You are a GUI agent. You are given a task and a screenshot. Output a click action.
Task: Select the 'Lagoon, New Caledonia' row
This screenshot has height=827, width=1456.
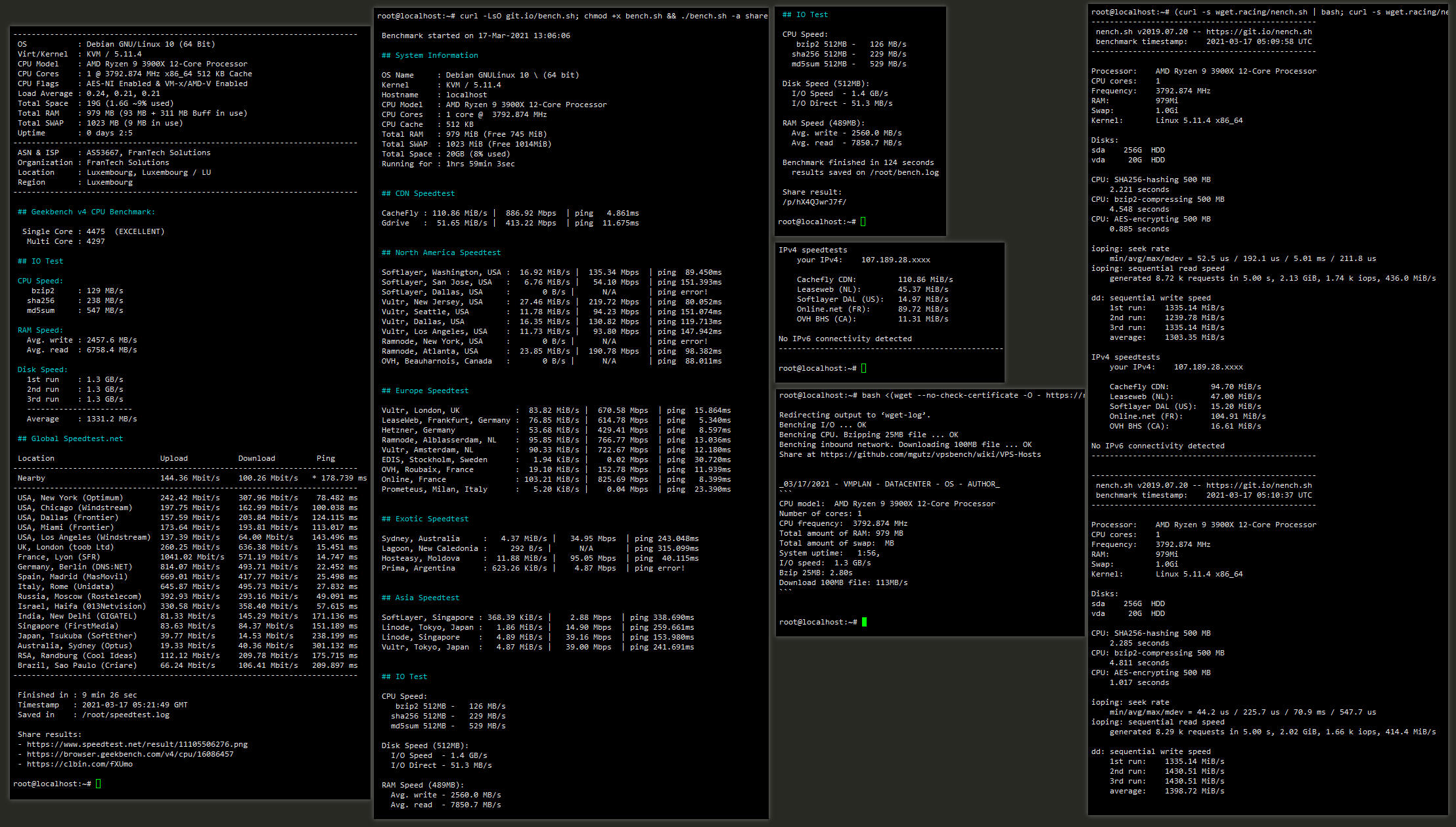(x=540, y=548)
